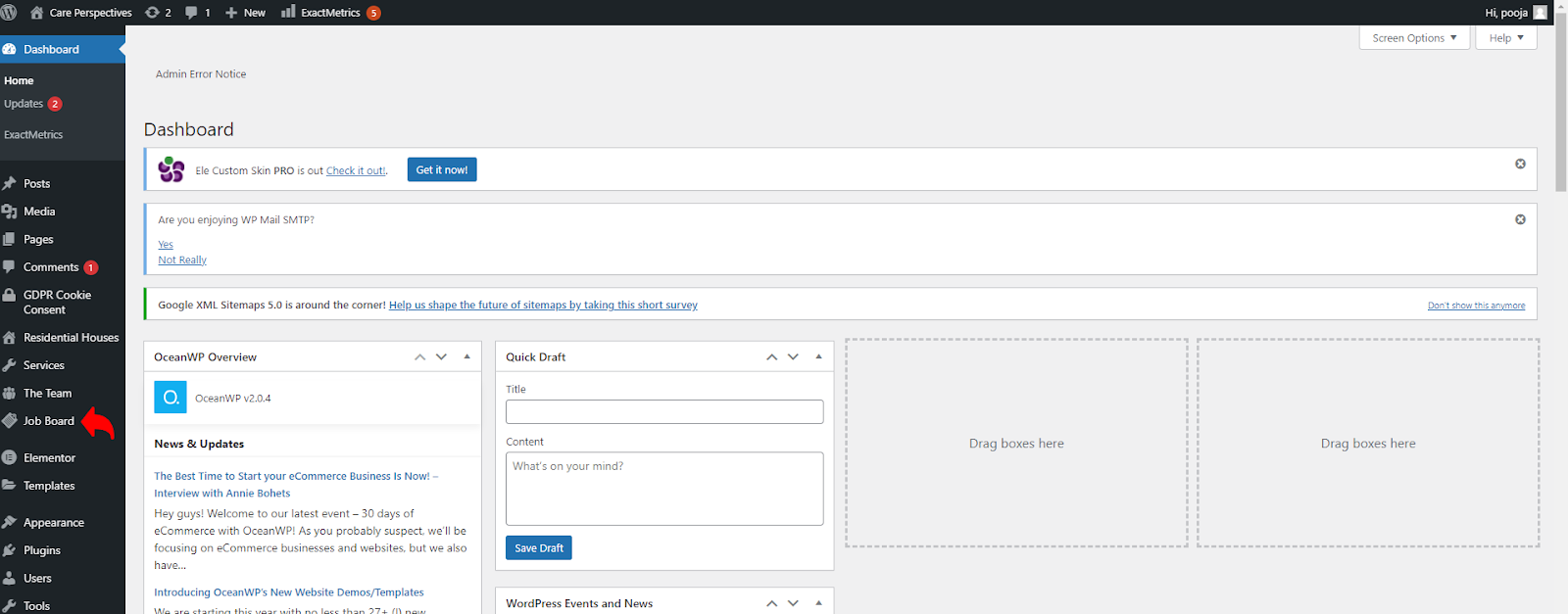This screenshot has height=614, width=1568.
Task: Click the Residential Houses home icon
Action: (10, 337)
